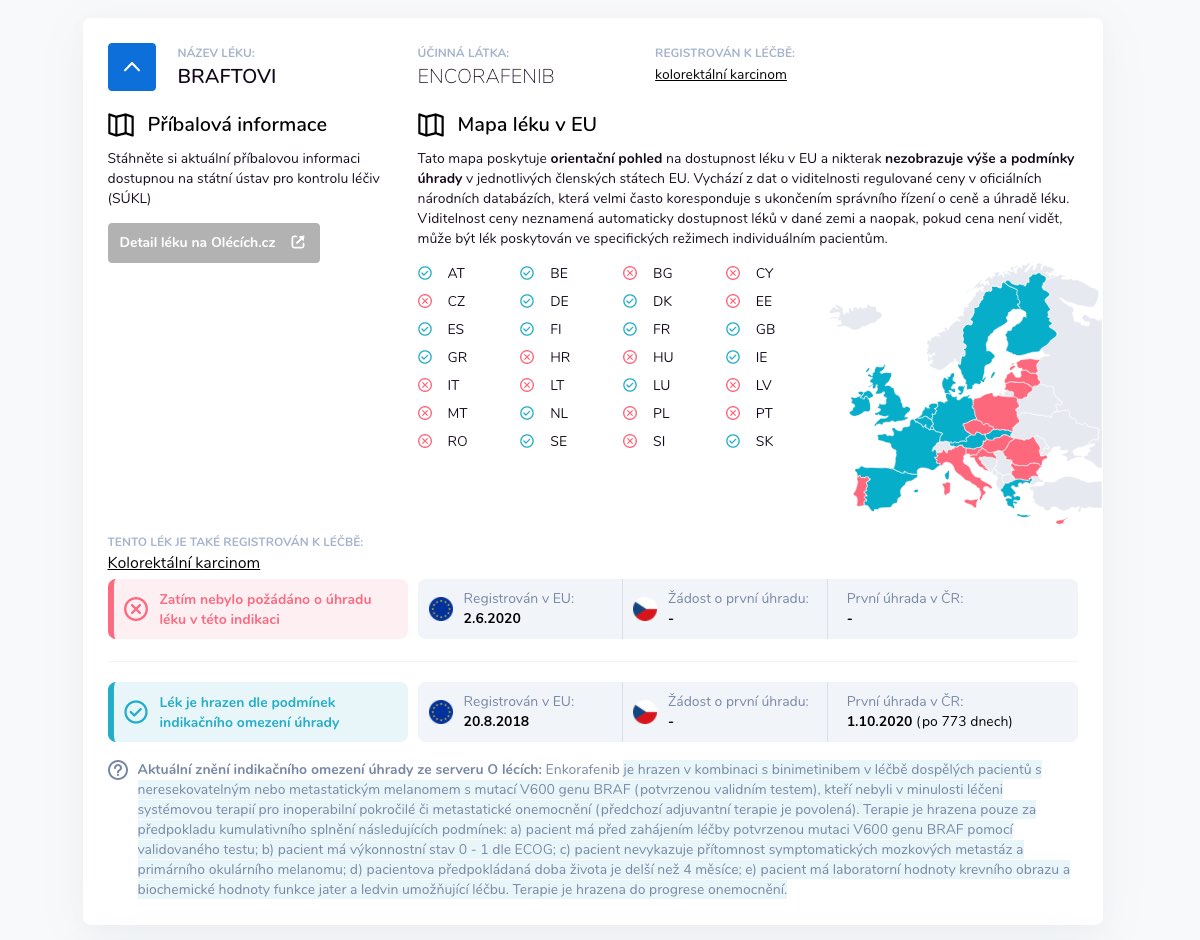Screen dimensions: 1200x940
Task: Click the ENCORAFENIB active substance text
Action: [x=486, y=76]
